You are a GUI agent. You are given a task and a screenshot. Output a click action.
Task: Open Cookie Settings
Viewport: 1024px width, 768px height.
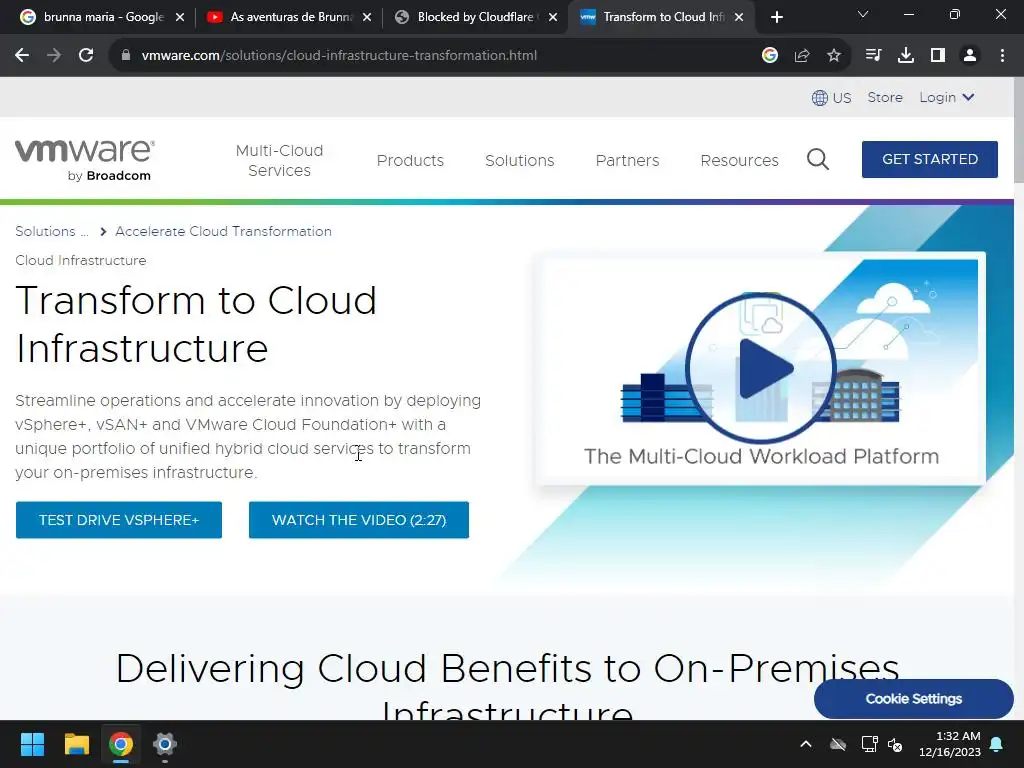coord(914,699)
